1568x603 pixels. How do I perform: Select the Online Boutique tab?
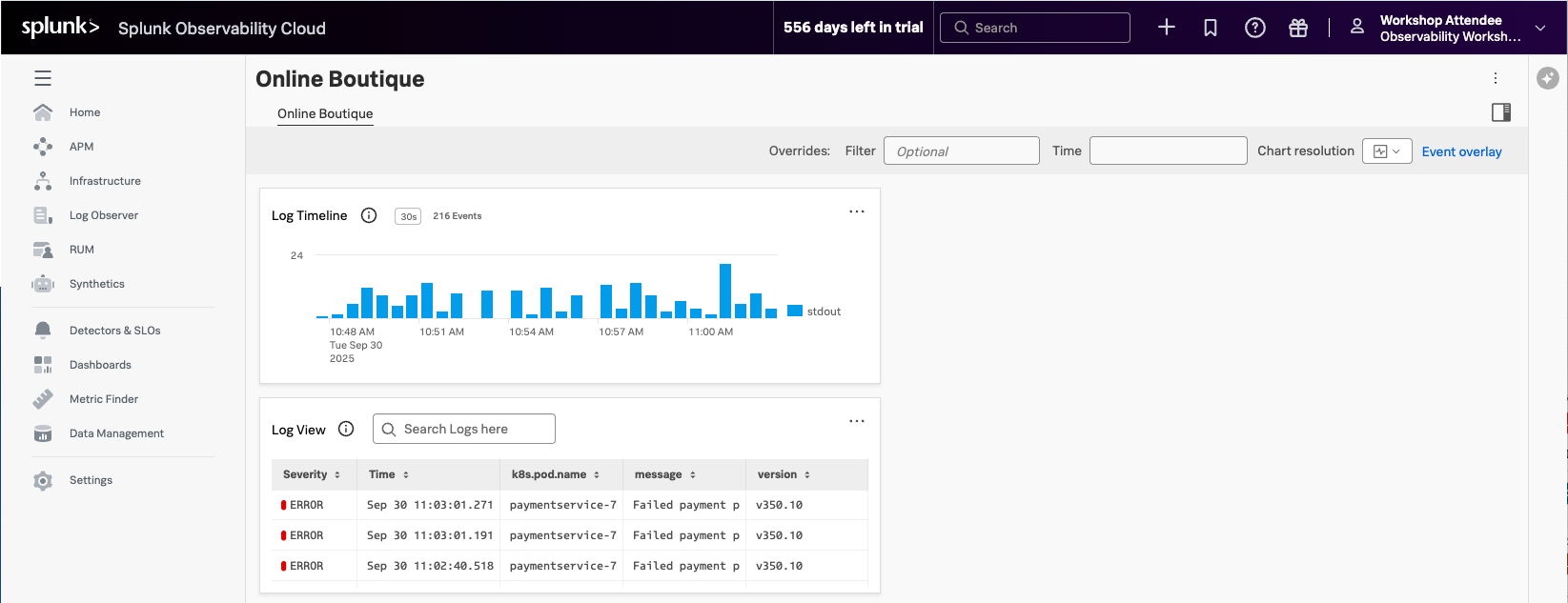[x=325, y=113]
